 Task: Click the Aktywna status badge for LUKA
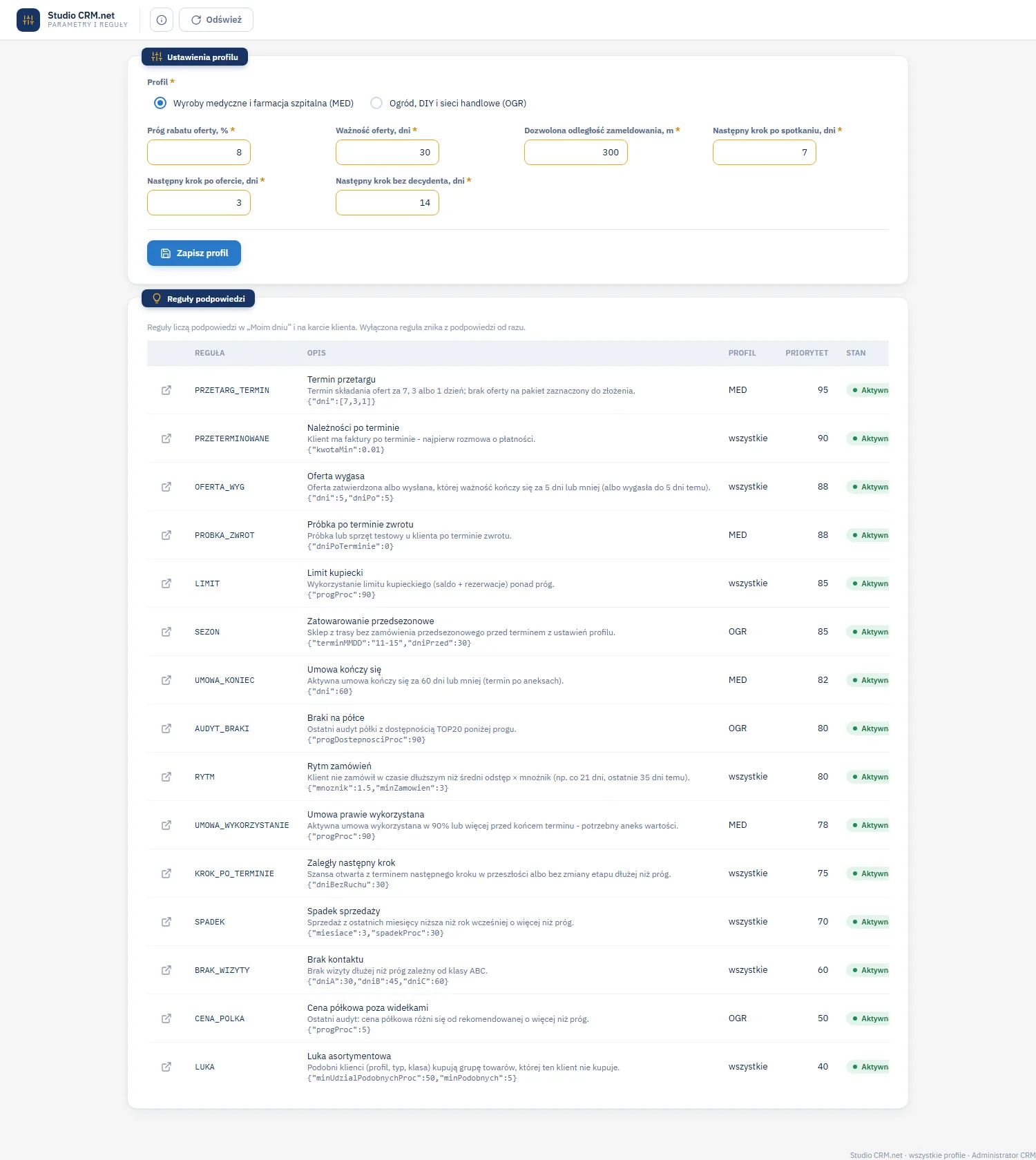click(x=868, y=1067)
